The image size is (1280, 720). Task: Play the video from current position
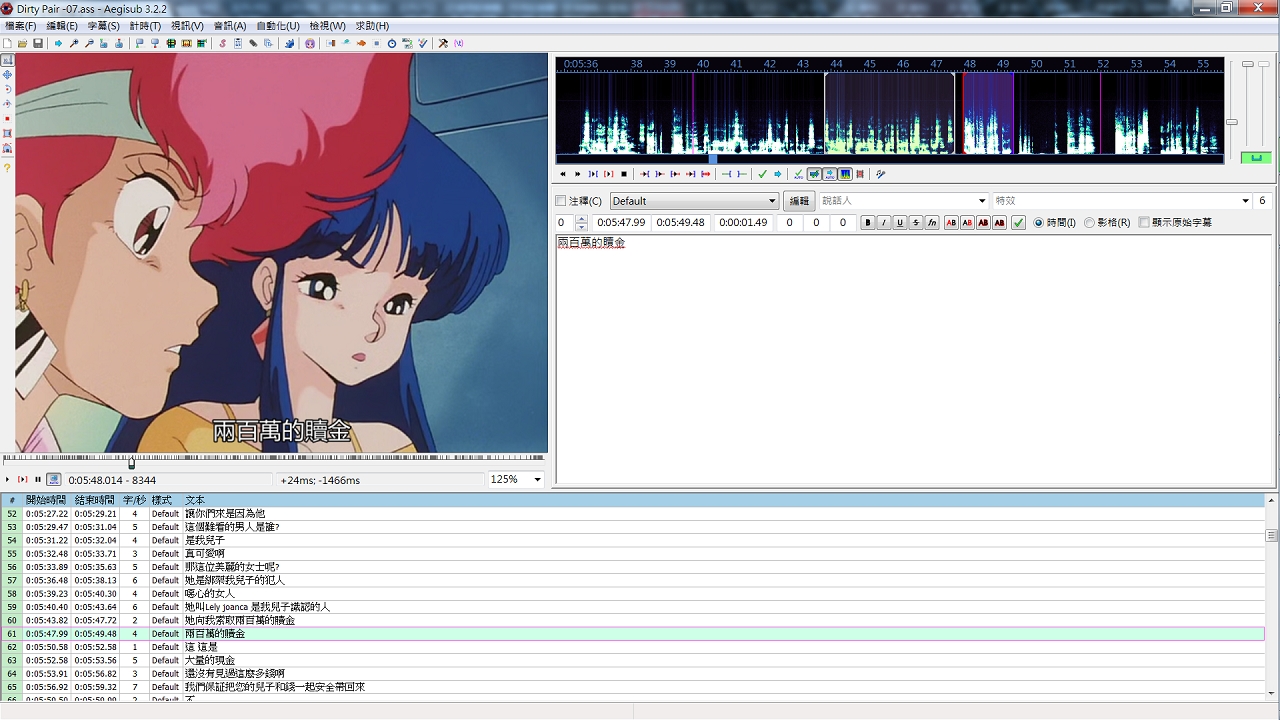[x=7, y=480]
